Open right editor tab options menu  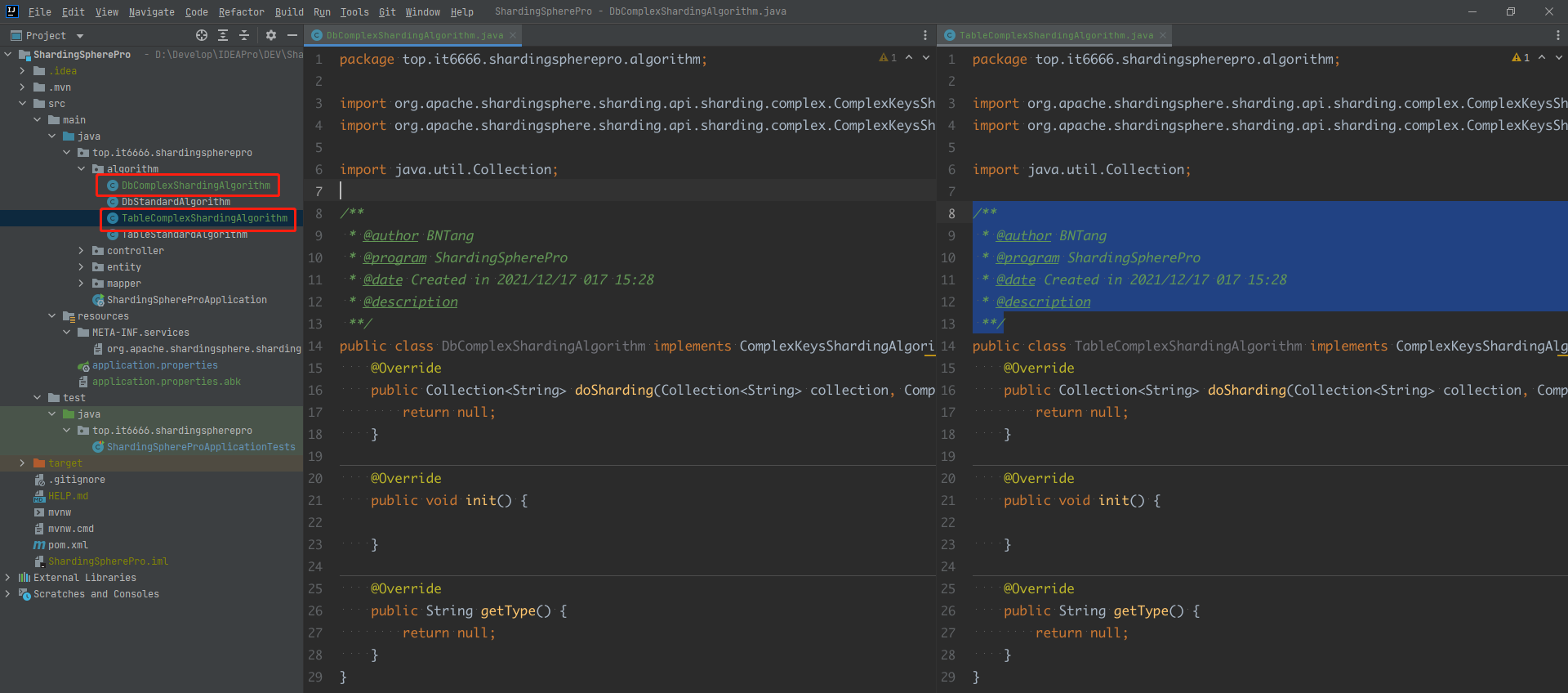(1557, 35)
